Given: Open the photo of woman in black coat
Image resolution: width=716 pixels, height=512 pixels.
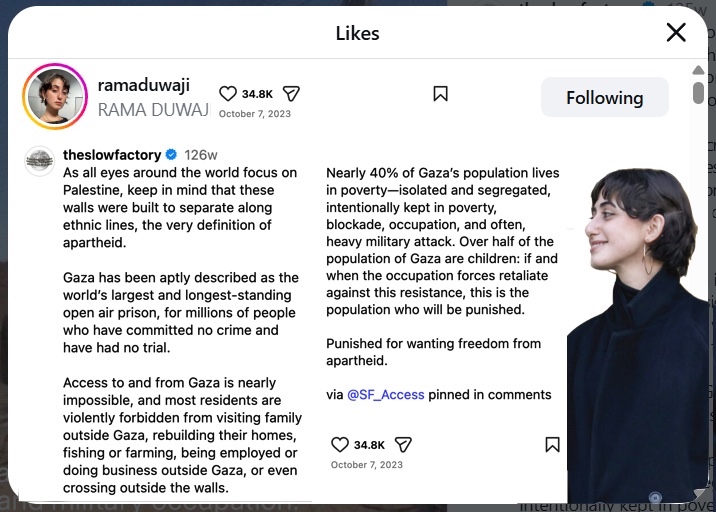Looking at the screenshot, I should tap(638, 330).
